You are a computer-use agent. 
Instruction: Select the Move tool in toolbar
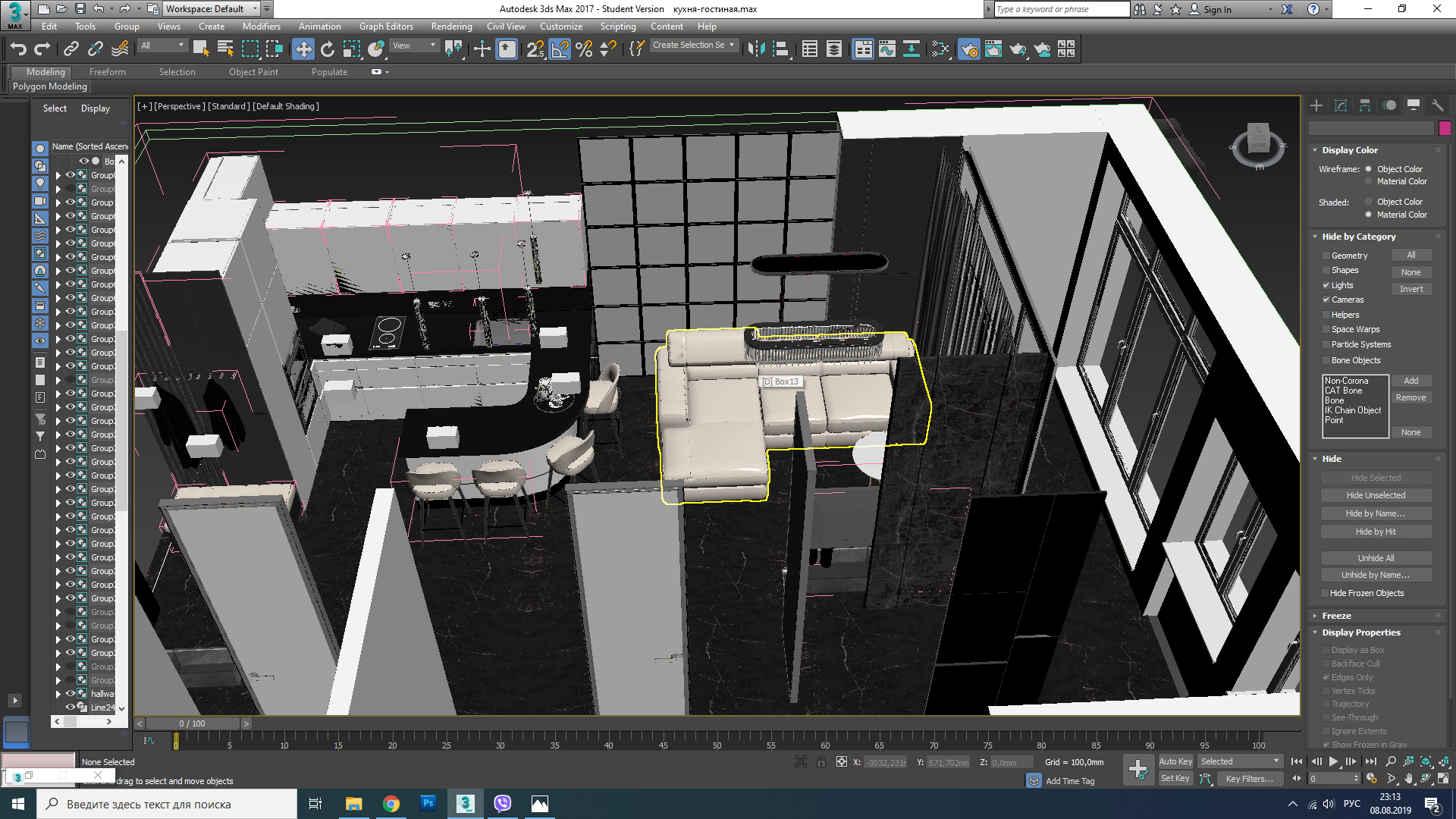[x=303, y=49]
